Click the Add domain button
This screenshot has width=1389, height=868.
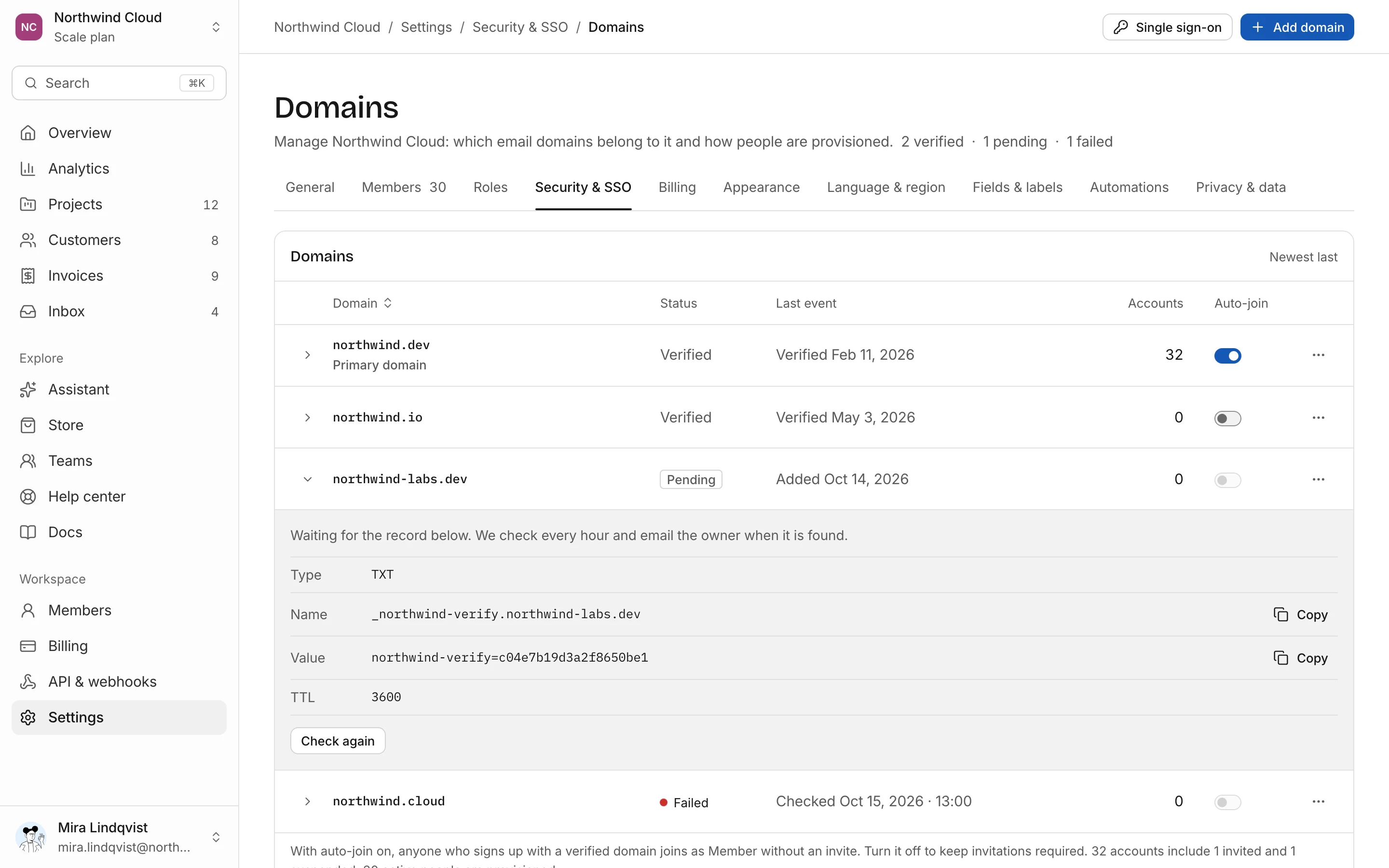[x=1296, y=27]
